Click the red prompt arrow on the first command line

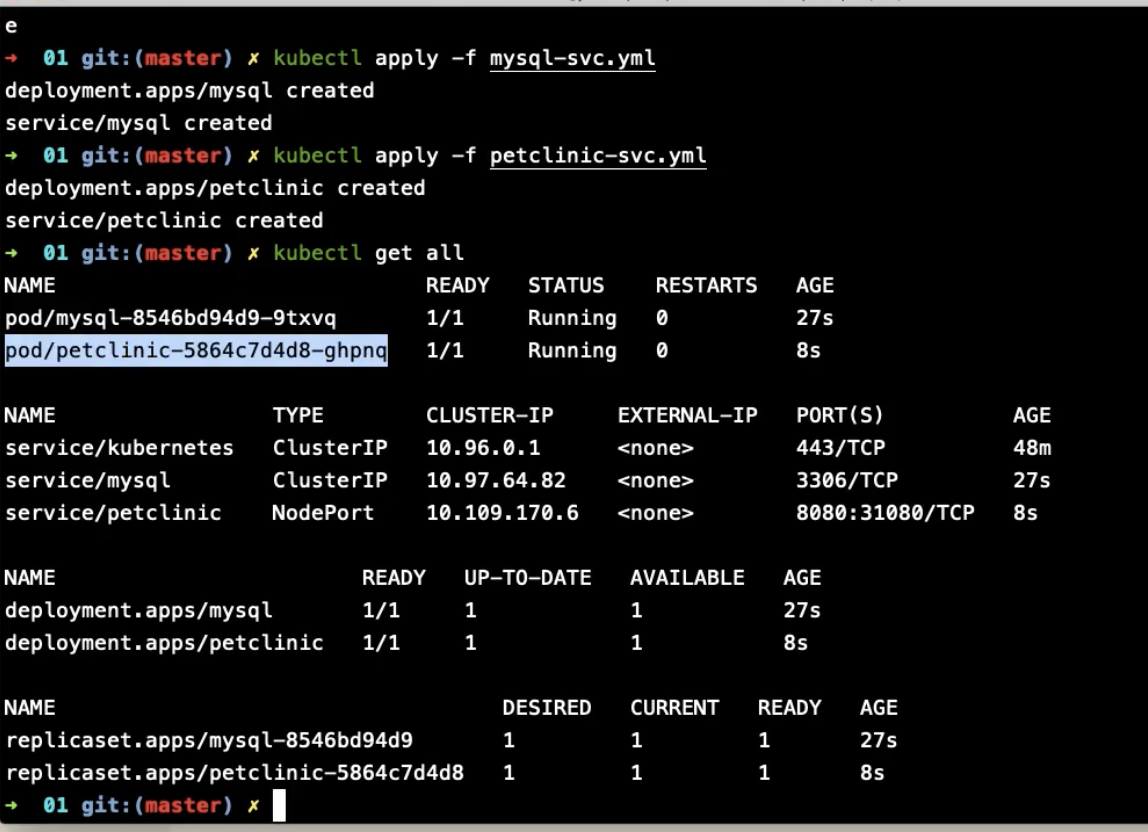point(11,58)
